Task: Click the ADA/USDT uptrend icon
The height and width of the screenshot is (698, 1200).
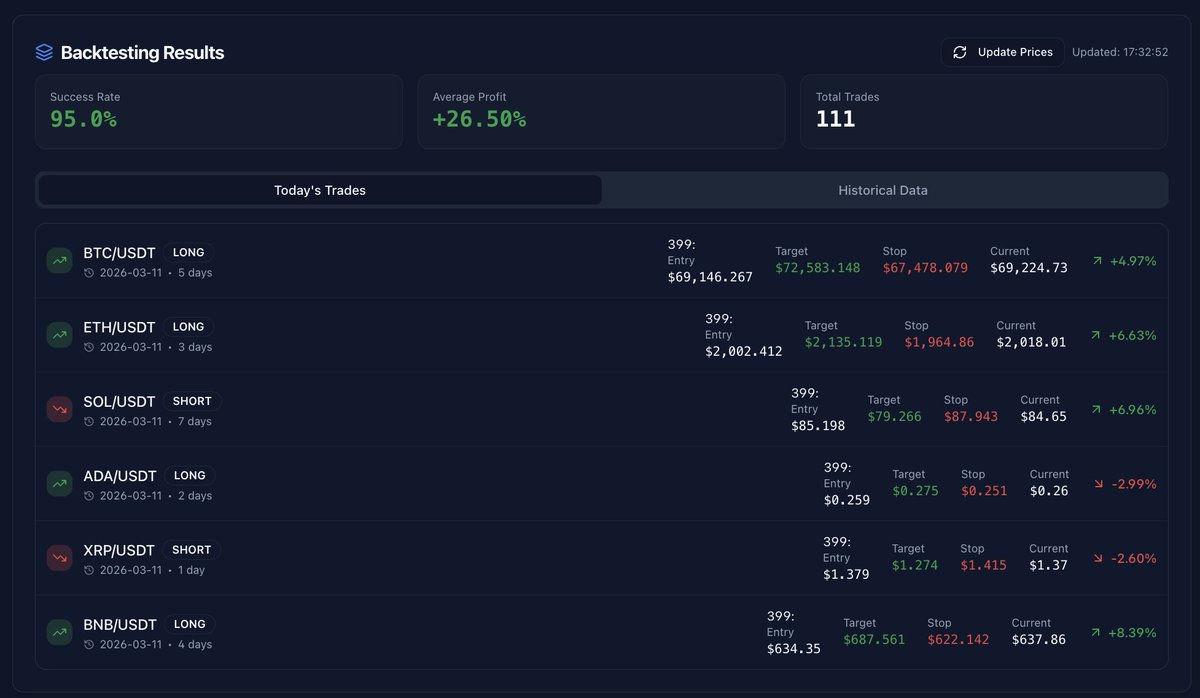Action: point(60,484)
